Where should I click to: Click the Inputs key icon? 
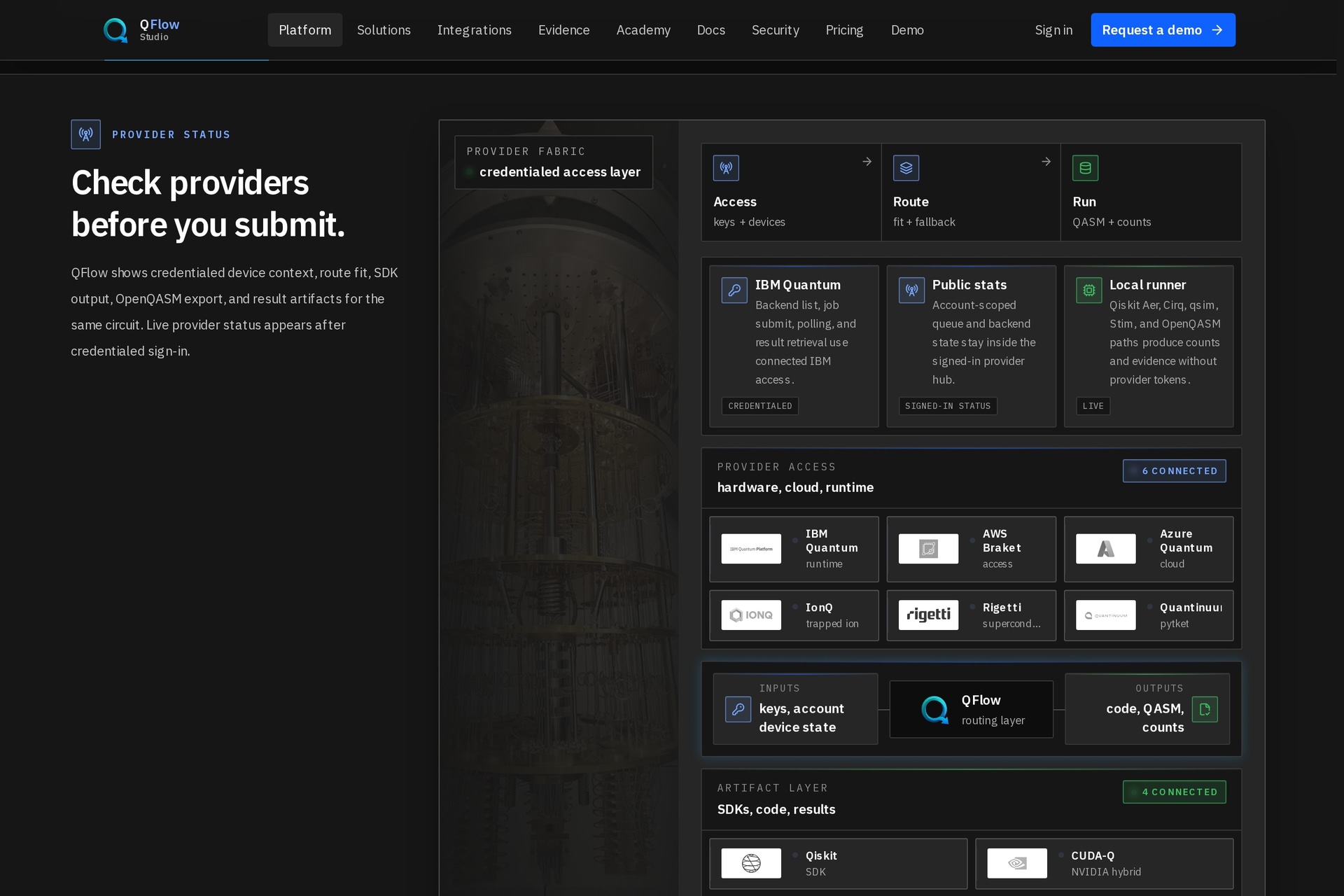(738, 709)
